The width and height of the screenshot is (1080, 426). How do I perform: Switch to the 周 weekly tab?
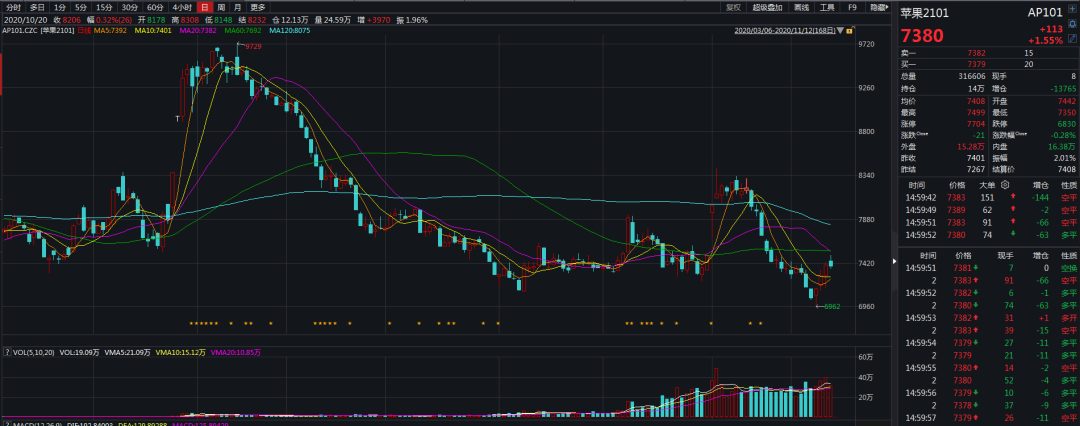pyautogui.click(x=220, y=8)
